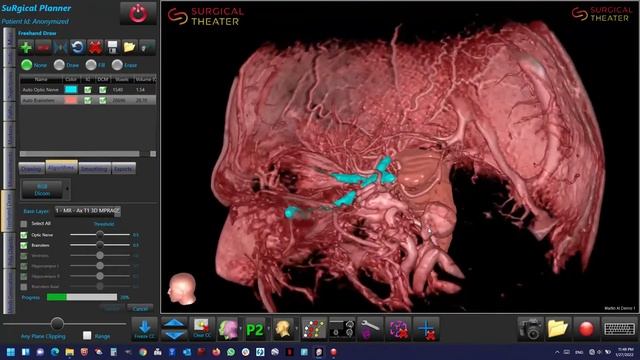Click the golden head orientation icon
640x360 pixels.
tap(283, 329)
